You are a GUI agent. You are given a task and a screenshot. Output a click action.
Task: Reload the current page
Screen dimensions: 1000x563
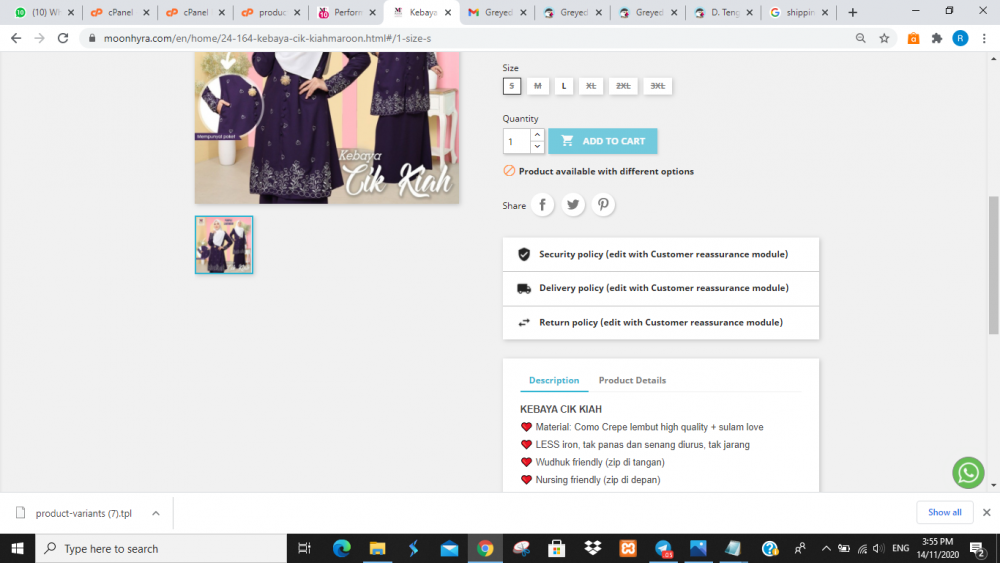[x=62, y=38]
